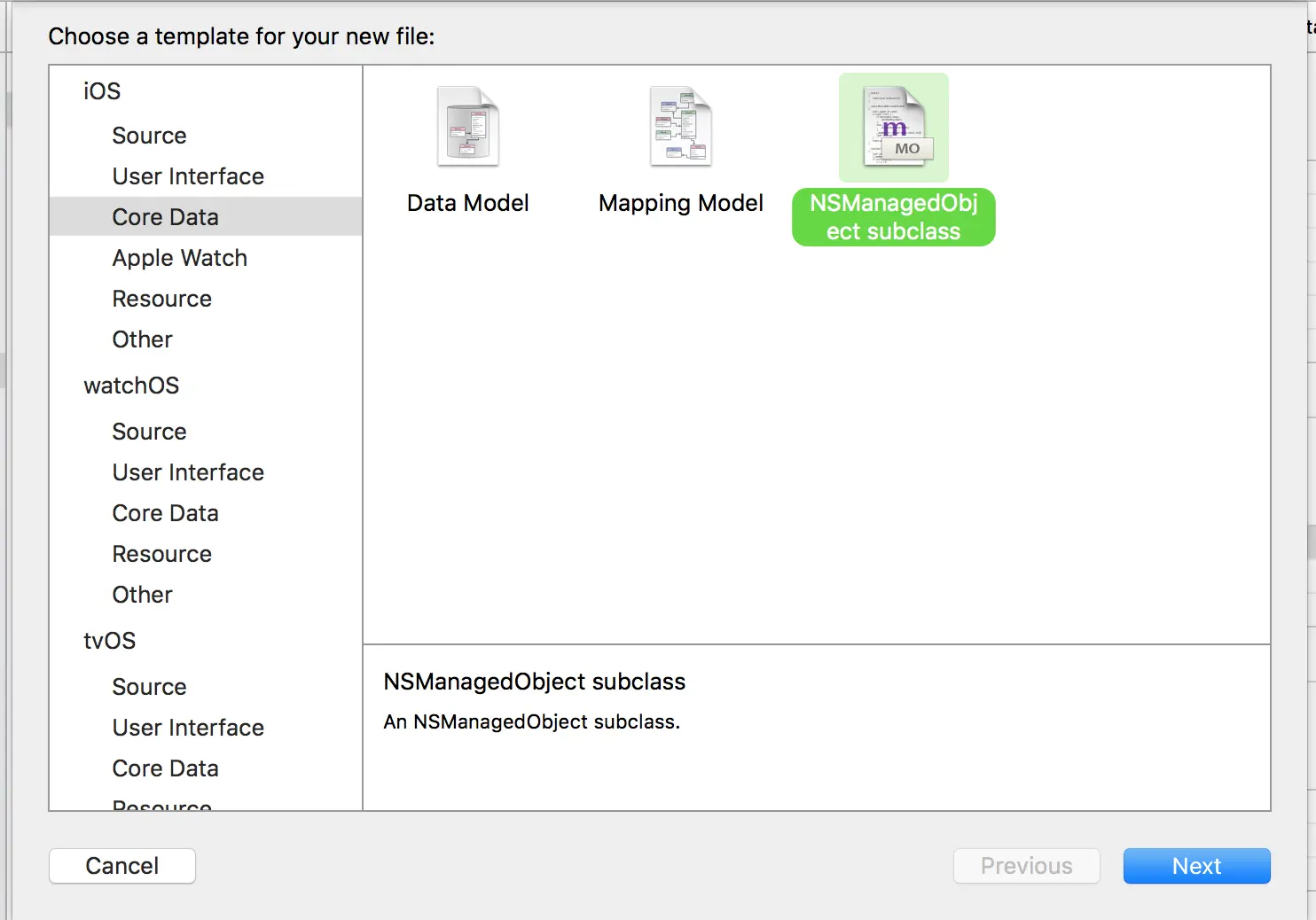Click Next to continue
Viewport: 1316px width, 920px height.
pos(1197,866)
